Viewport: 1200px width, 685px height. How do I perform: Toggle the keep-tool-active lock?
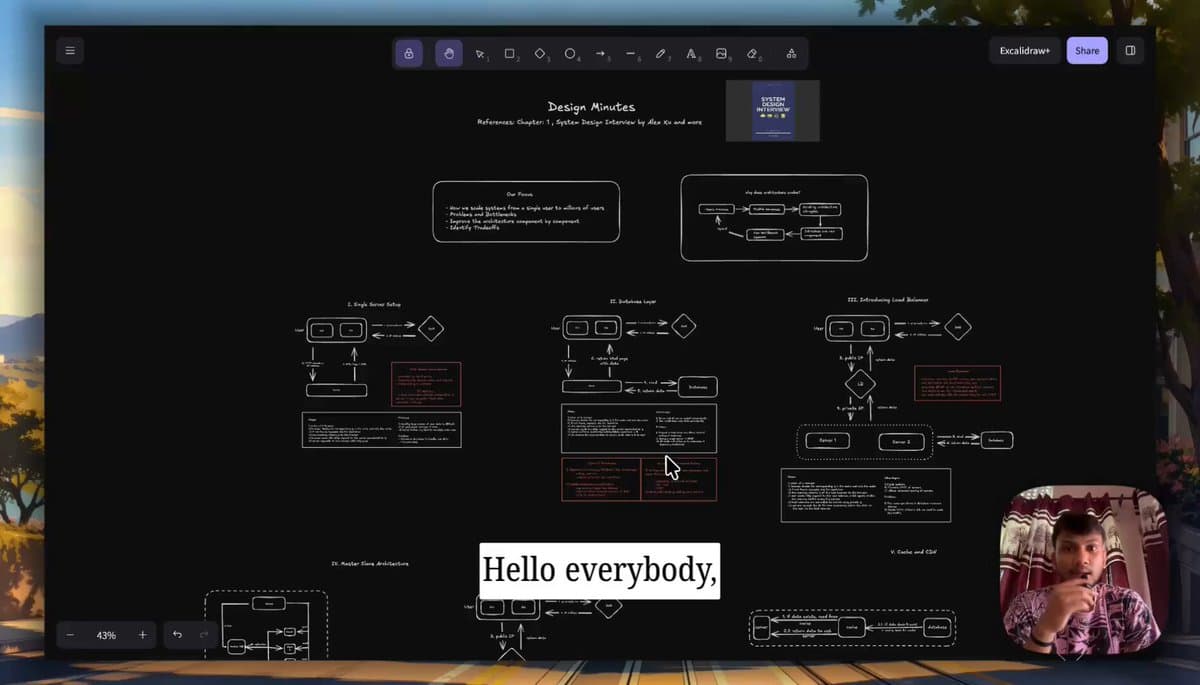(x=409, y=53)
